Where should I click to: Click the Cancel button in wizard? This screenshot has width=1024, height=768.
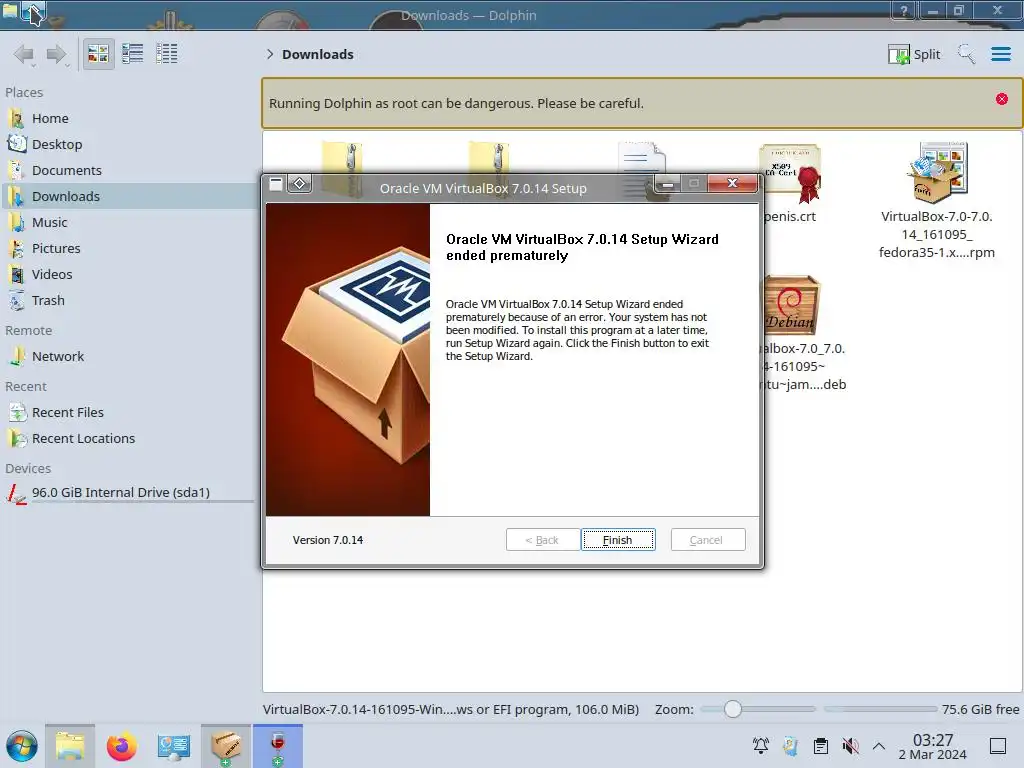[708, 540]
